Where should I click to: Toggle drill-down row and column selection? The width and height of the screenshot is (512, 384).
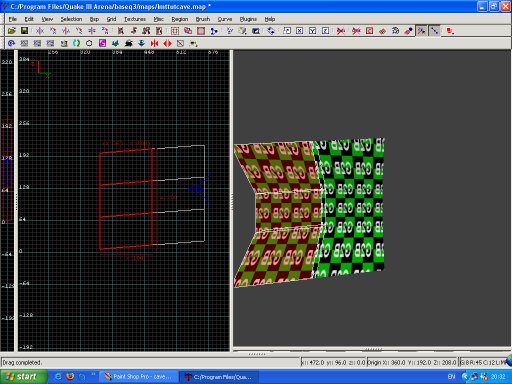pyautogui.click(x=435, y=31)
